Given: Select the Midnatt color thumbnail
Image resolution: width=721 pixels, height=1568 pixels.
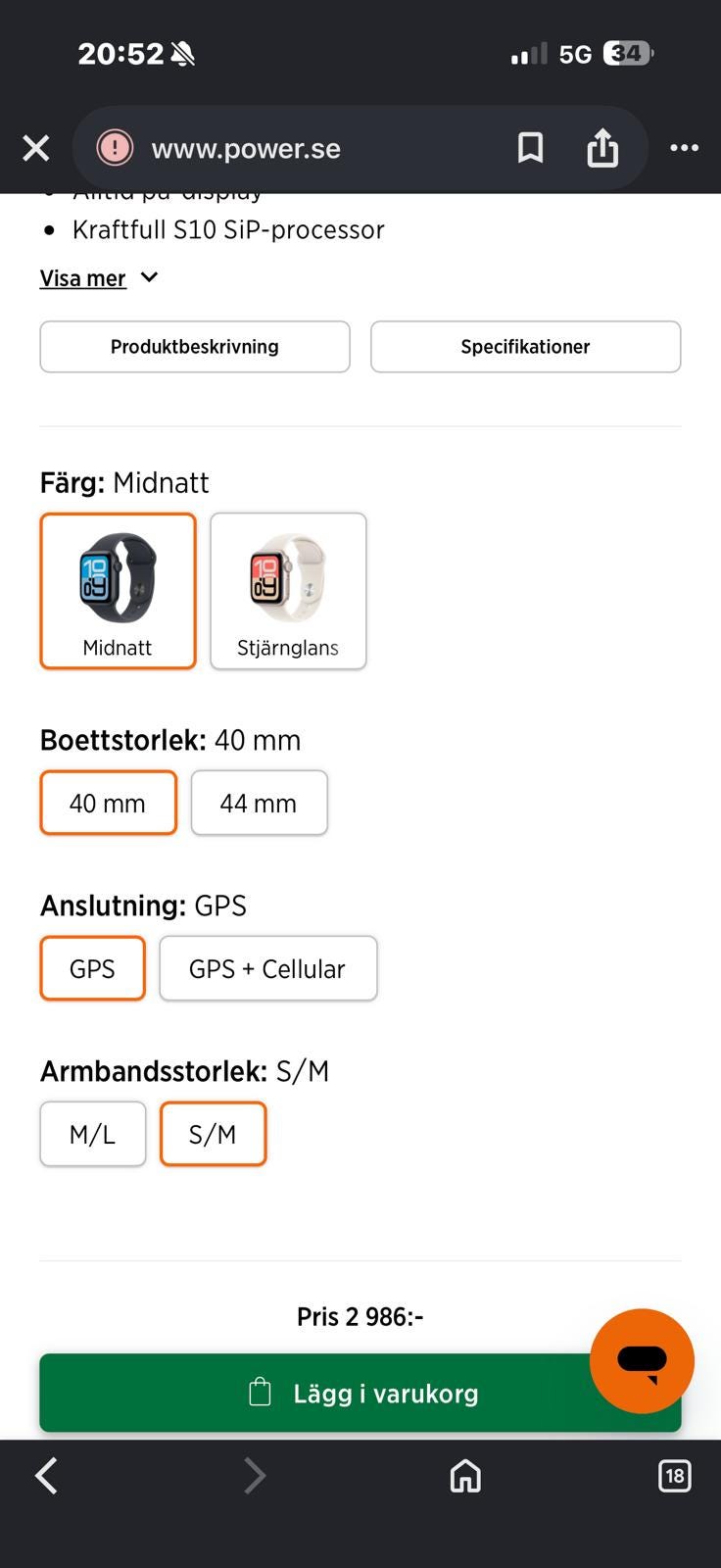Looking at the screenshot, I should 118,591.
